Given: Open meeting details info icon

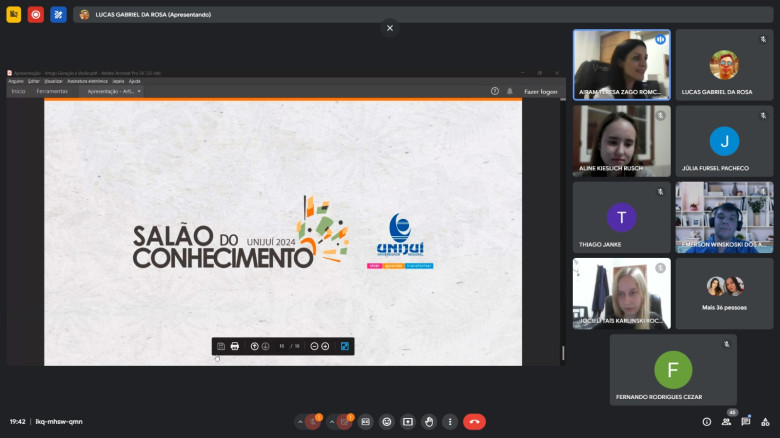Looking at the screenshot, I should [x=707, y=422].
